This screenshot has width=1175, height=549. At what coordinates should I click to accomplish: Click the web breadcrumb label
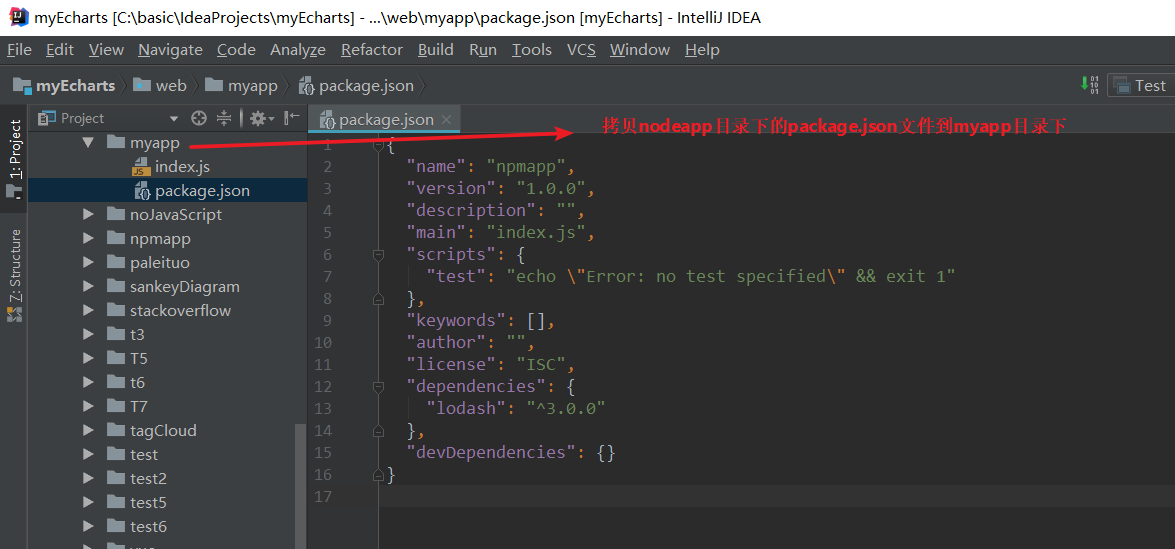point(171,85)
